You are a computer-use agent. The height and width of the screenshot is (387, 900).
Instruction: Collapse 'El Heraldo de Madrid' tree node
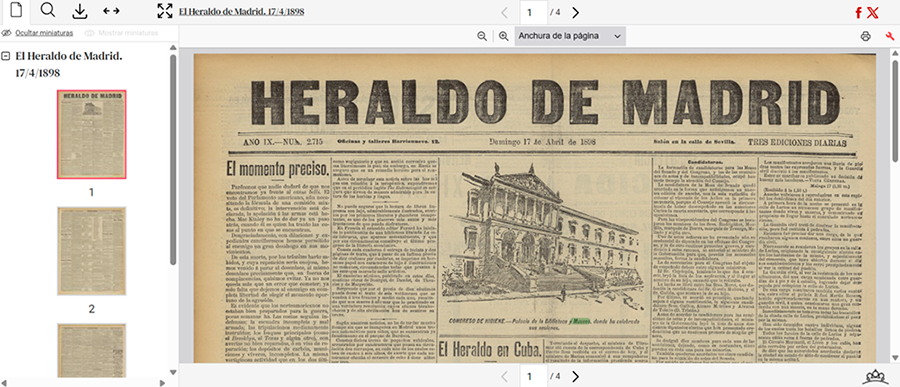(x=6, y=56)
